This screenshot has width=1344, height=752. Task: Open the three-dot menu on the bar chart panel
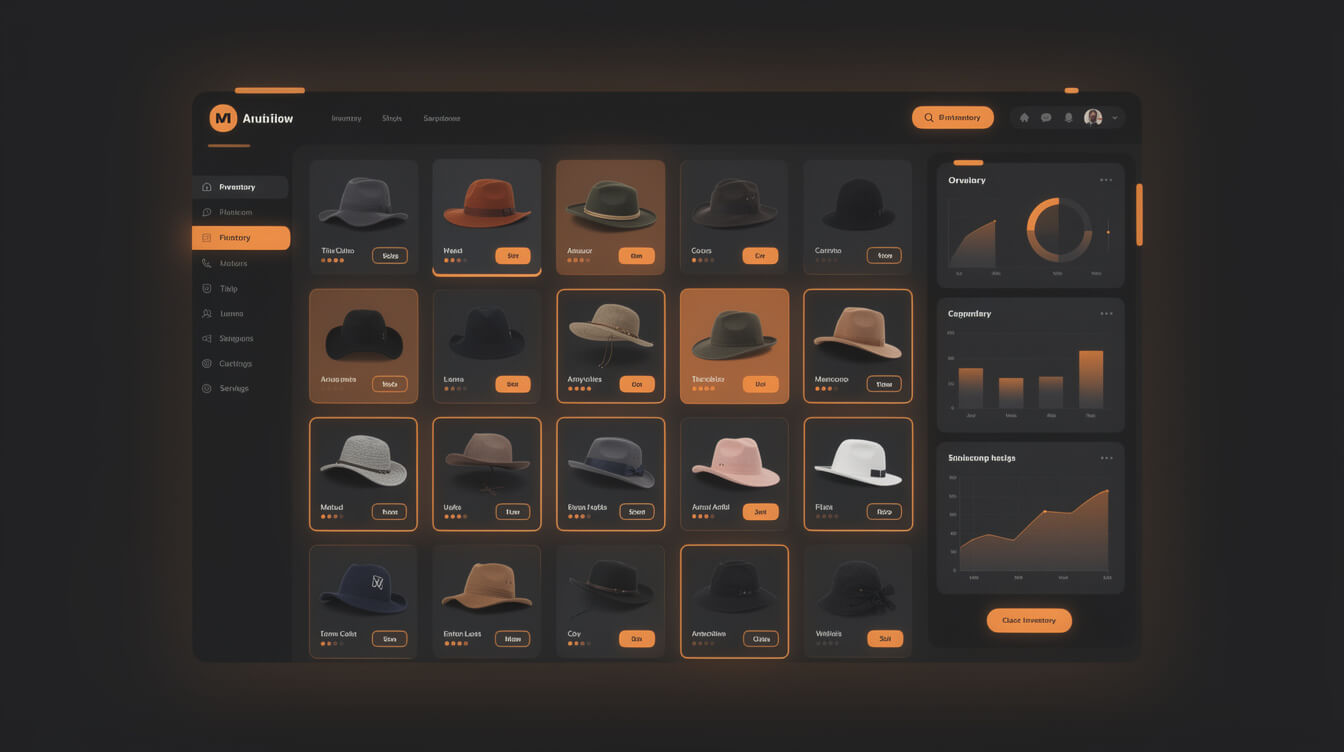click(1105, 313)
